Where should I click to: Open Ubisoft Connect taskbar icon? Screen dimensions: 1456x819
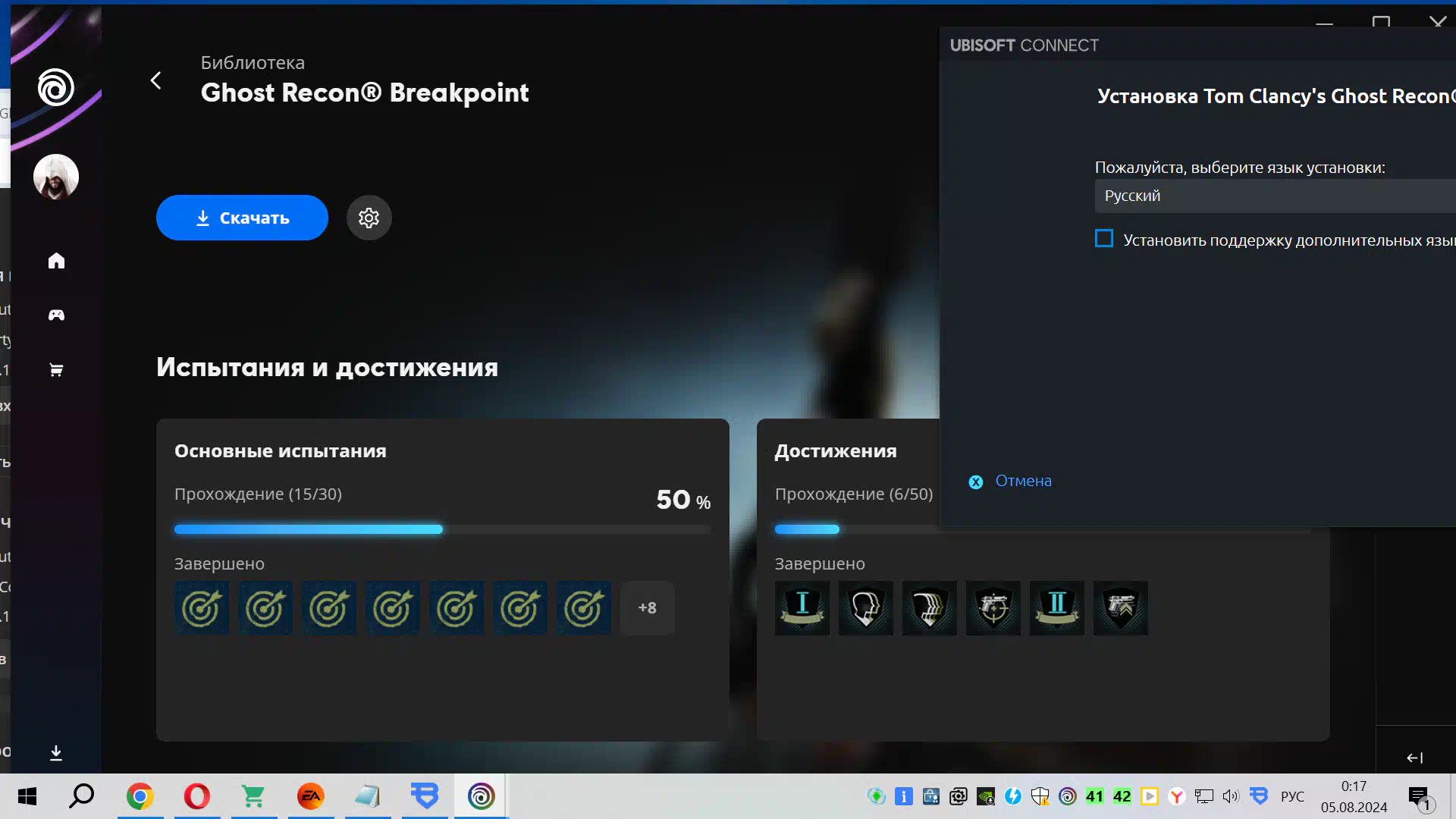[x=482, y=796]
